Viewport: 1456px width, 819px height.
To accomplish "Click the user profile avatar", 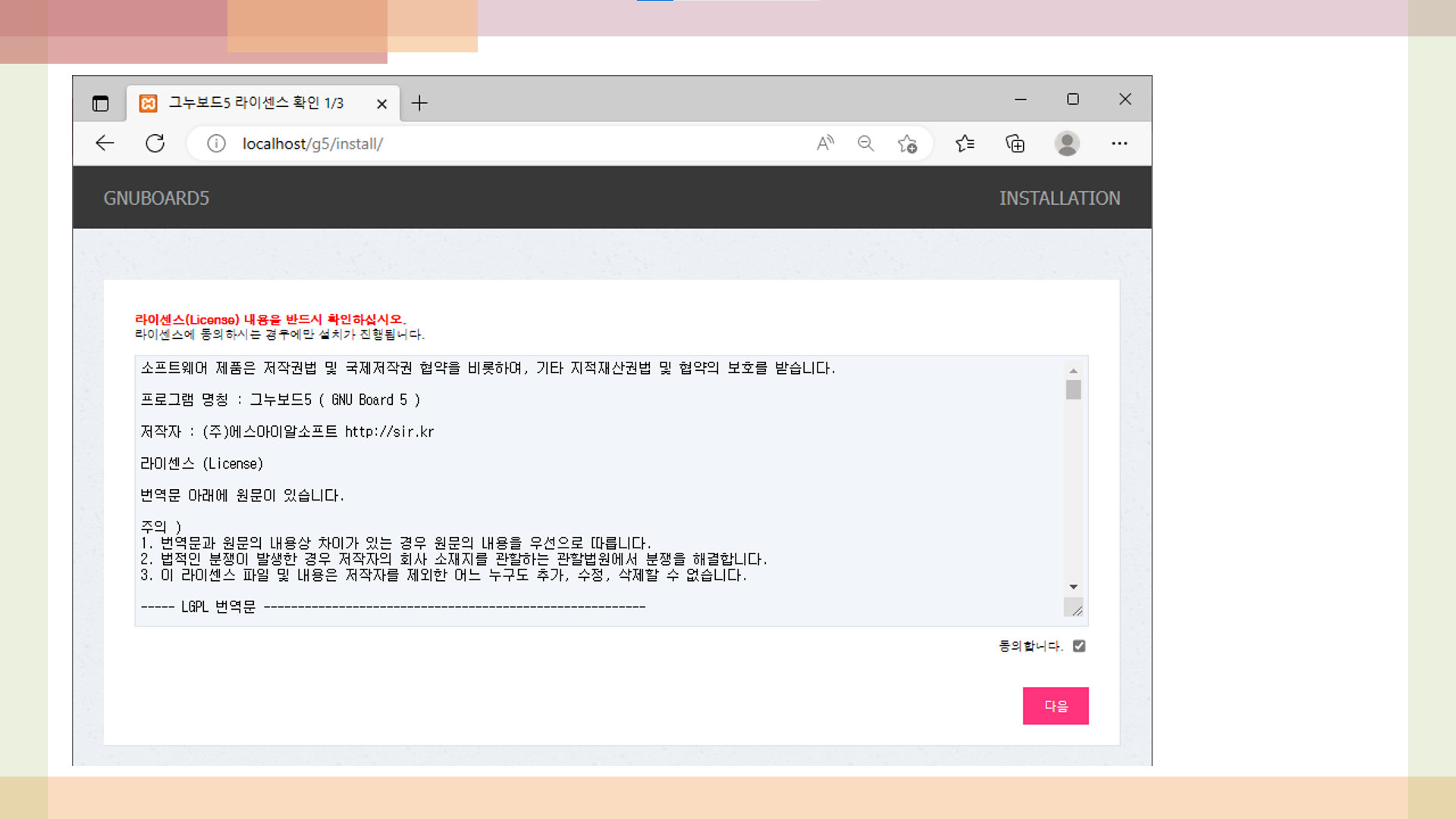I will click(x=1067, y=143).
